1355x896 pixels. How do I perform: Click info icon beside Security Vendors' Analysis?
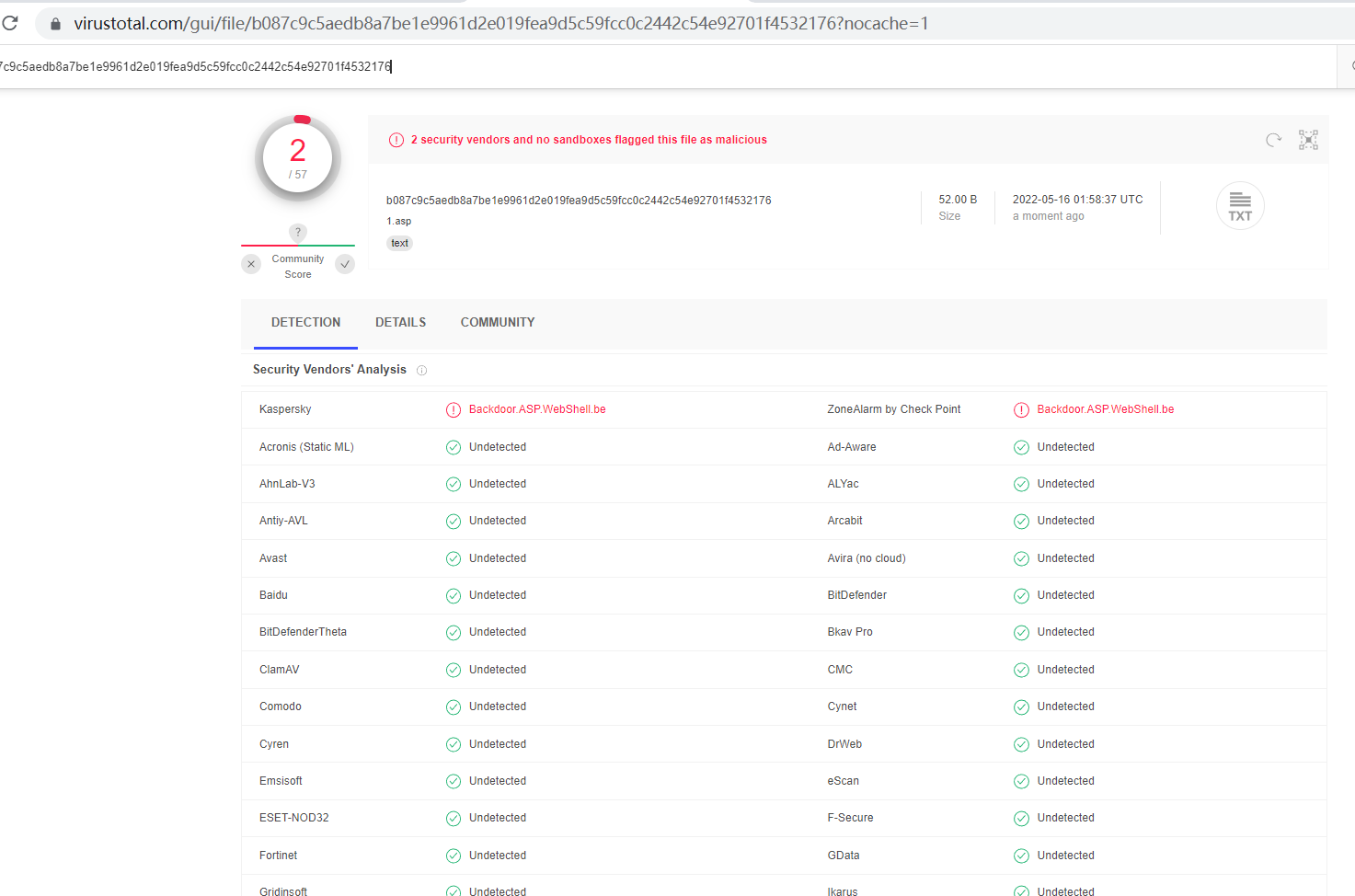[421, 371]
